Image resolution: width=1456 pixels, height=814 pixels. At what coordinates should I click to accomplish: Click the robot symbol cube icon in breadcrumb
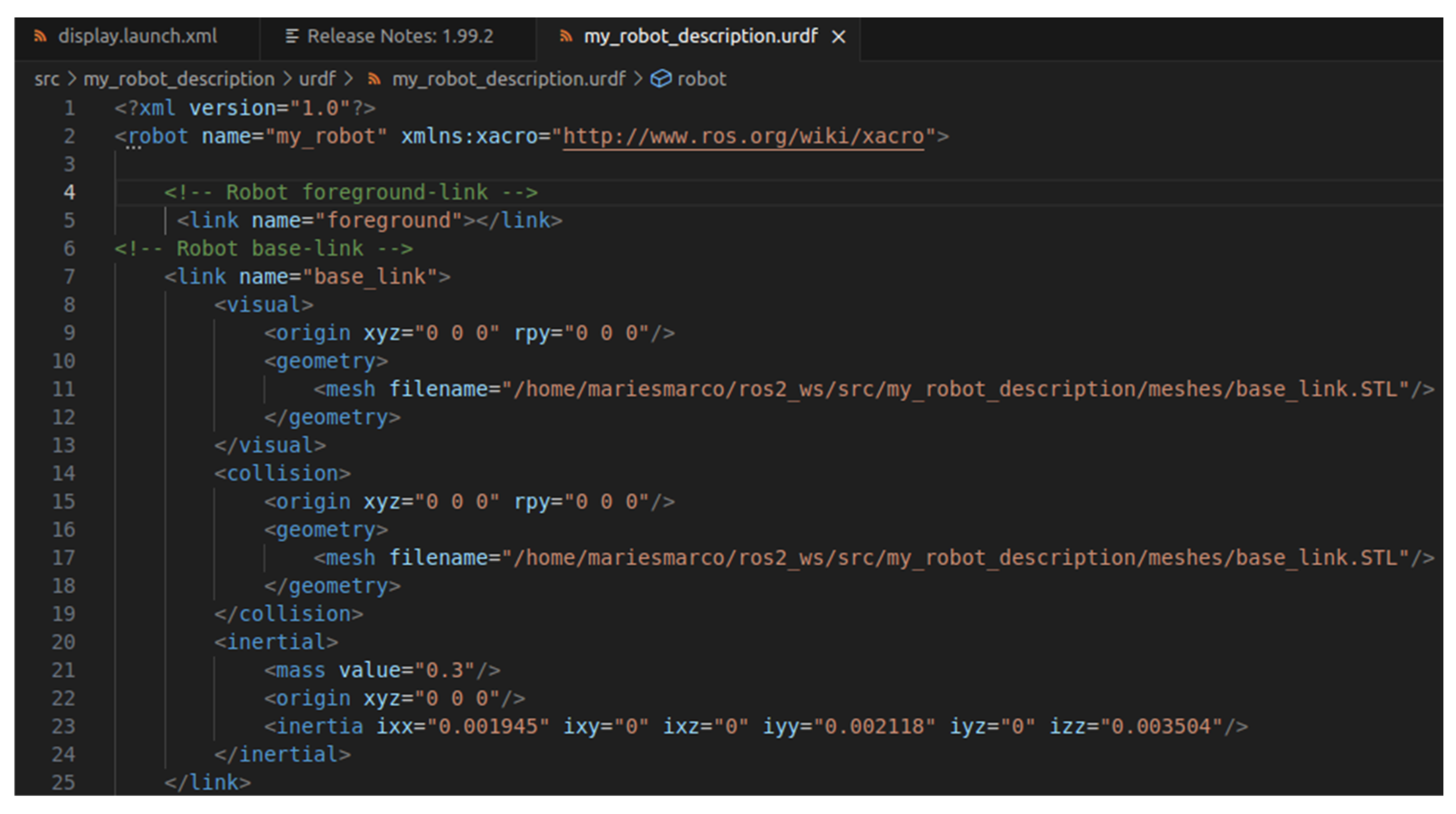point(661,79)
